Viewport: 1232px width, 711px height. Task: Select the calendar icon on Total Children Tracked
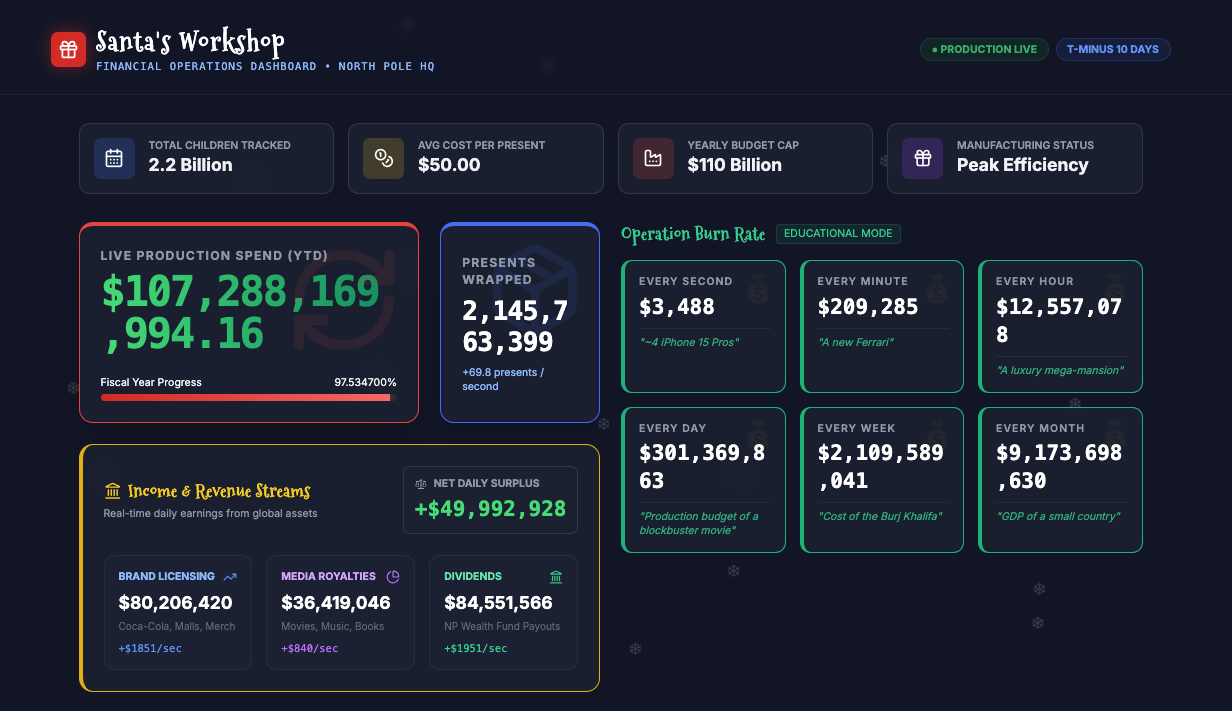coord(114,158)
